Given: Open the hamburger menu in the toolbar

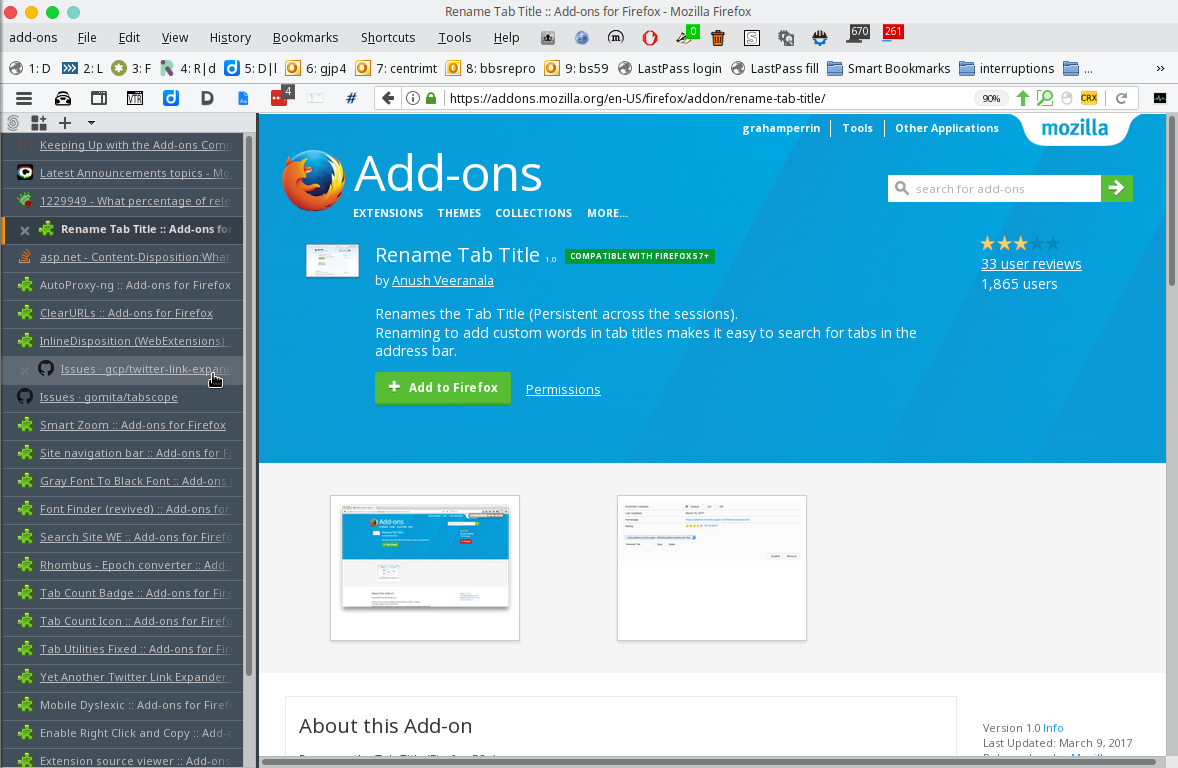Looking at the screenshot, I should 24,98.
